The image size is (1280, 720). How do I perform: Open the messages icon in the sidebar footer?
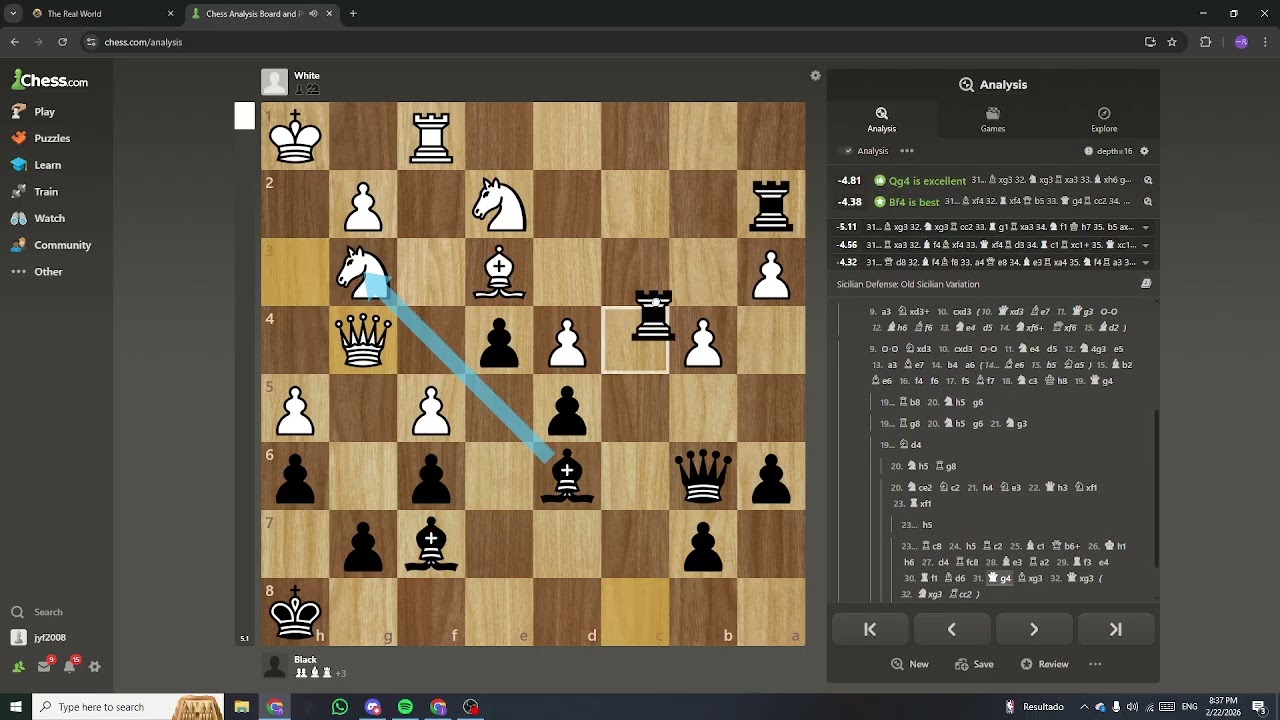(x=44, y=666)
